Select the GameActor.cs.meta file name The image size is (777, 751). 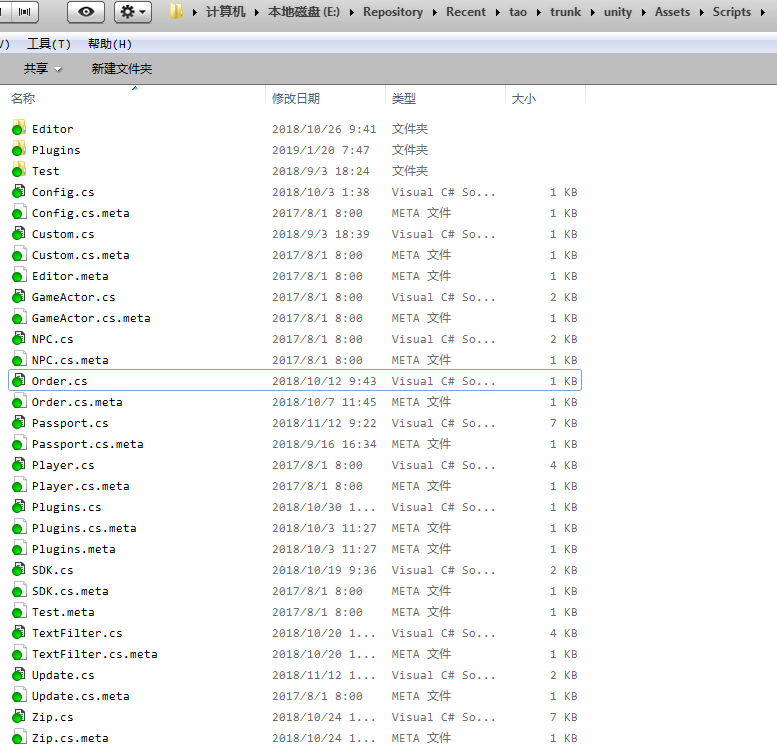pyautogui.click(x=91, y=318)
